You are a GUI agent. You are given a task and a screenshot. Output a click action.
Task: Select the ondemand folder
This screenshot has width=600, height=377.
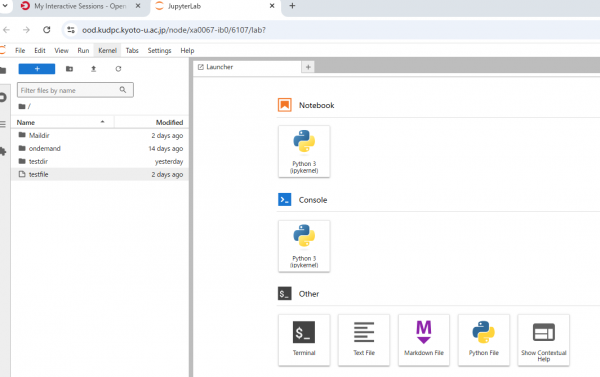coord(100,149)
